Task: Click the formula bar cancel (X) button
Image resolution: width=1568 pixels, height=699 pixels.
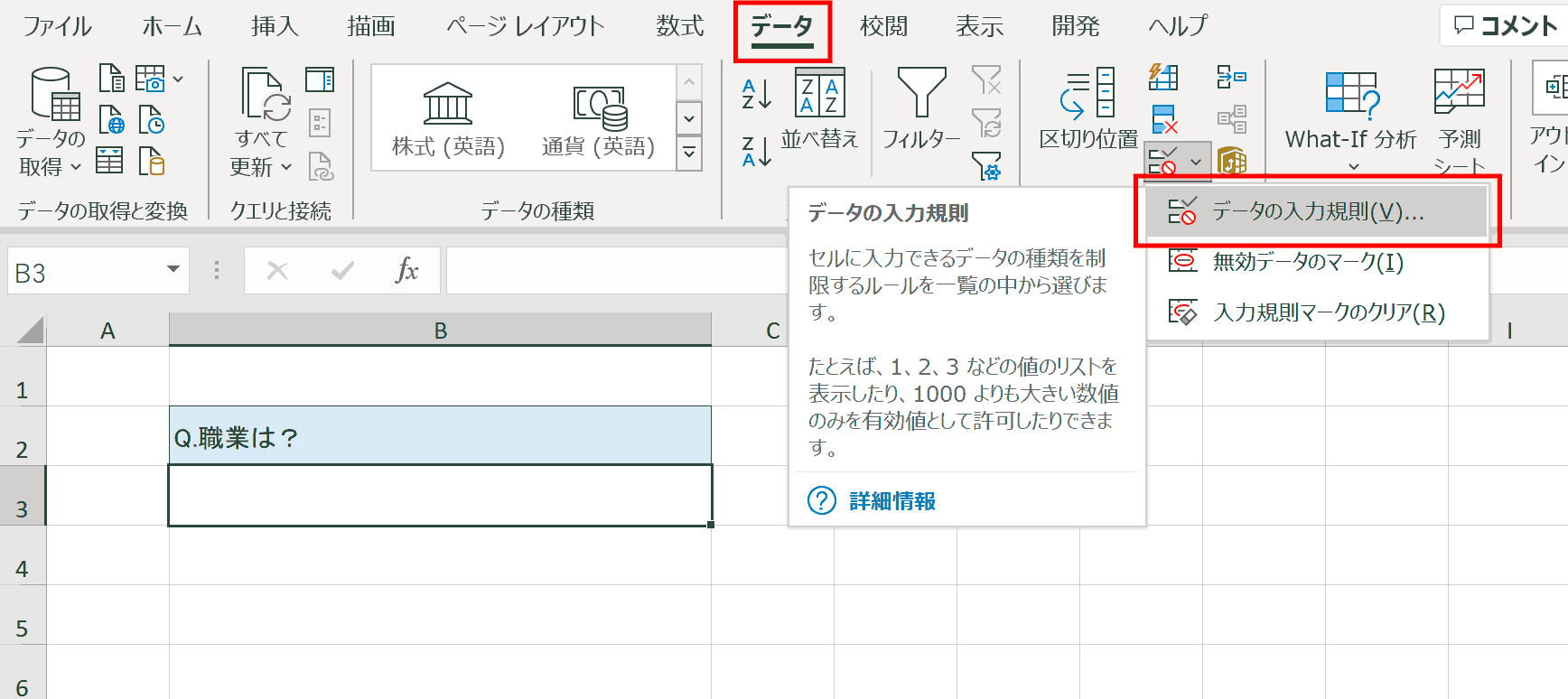Action: click(x=277, y=271)
